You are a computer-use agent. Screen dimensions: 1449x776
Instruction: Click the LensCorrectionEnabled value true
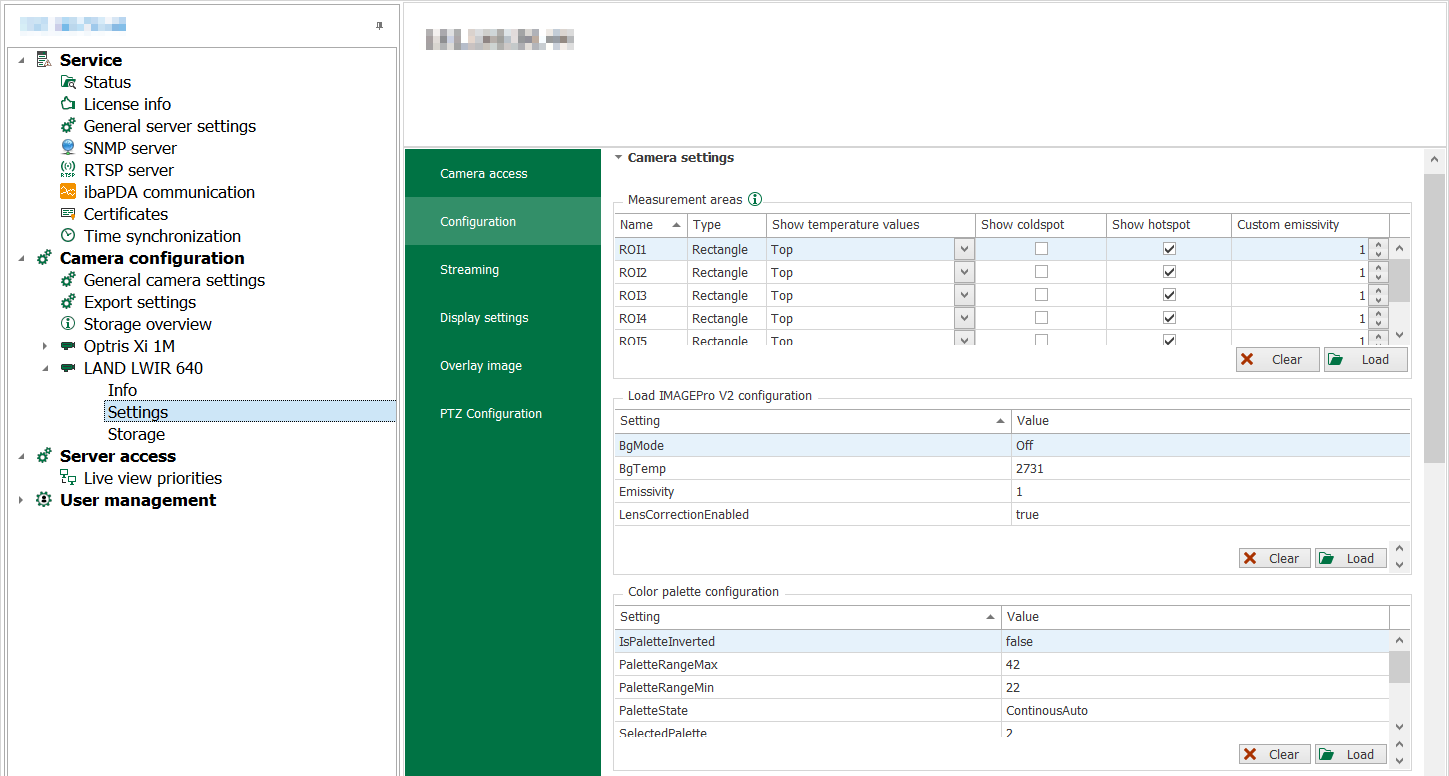tap(1027, 514)
